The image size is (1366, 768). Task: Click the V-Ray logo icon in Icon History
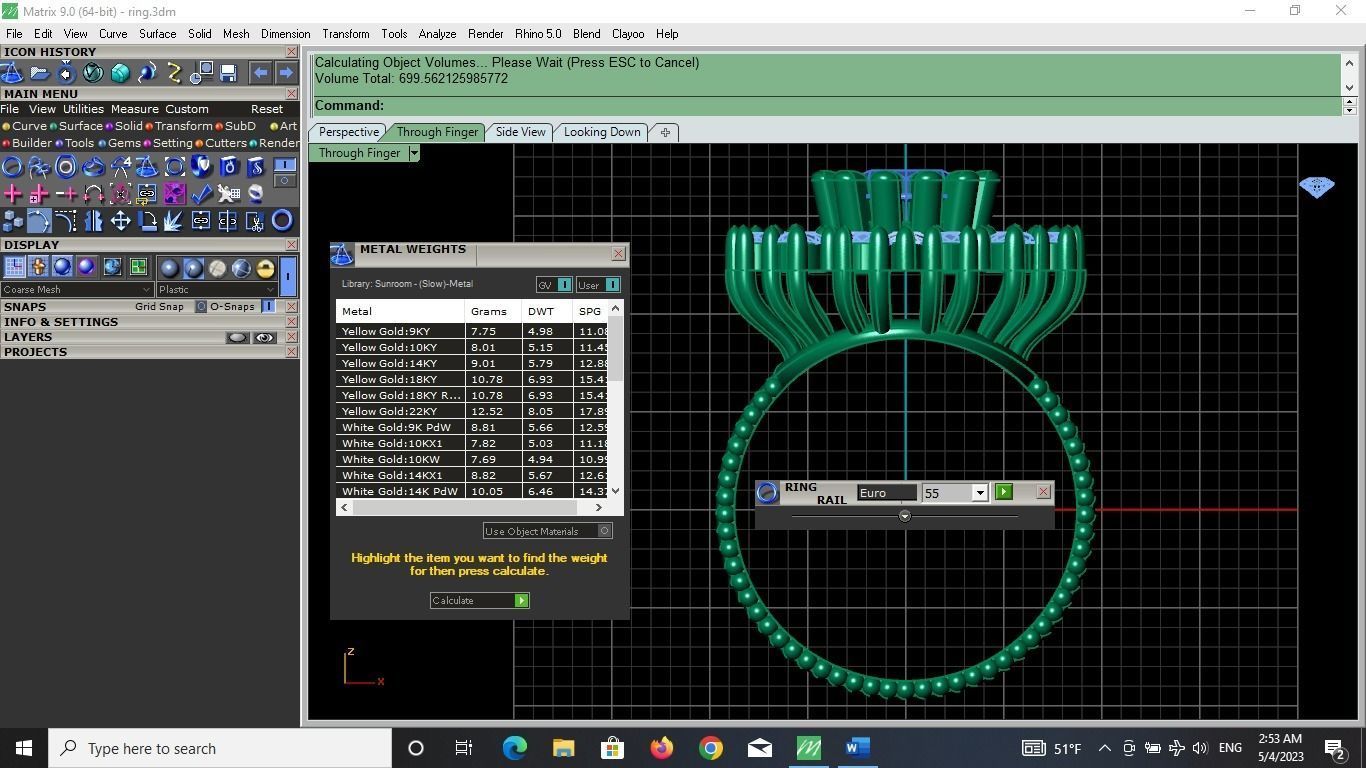(x=93, y=72)
